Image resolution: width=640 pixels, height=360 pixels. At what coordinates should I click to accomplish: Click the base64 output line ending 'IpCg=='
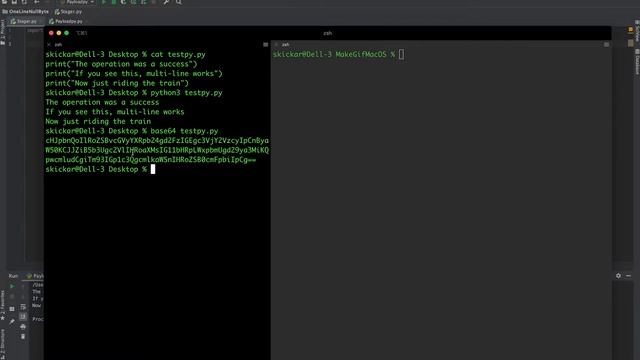(151, 160)
